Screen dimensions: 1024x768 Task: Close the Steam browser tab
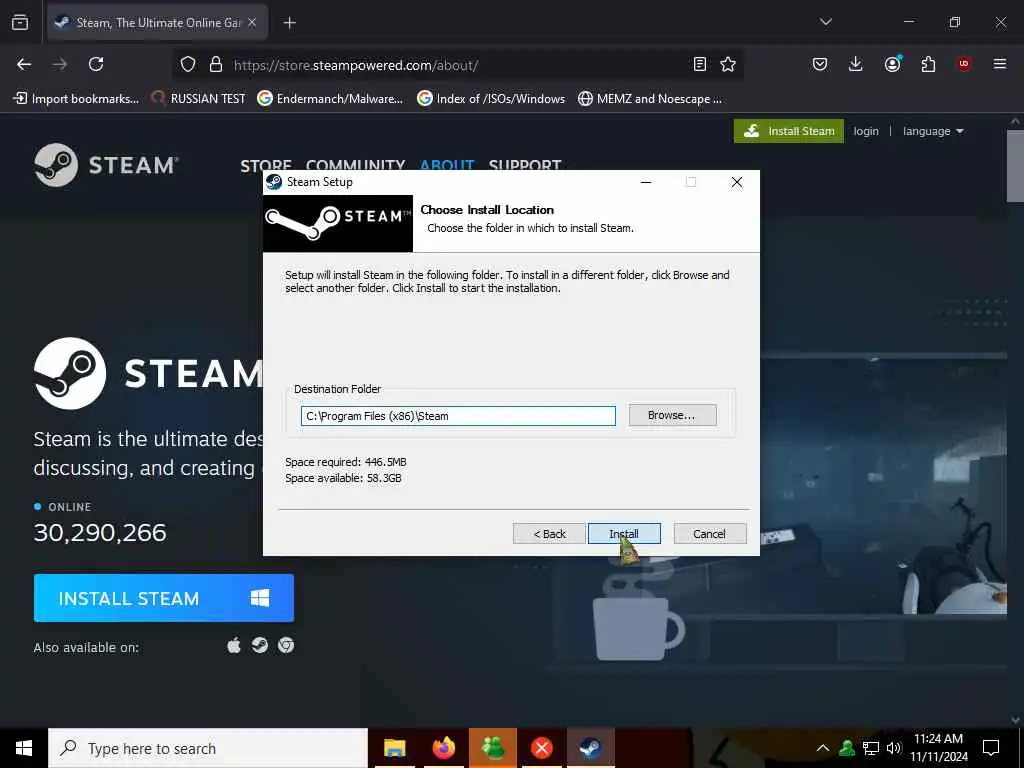pos(252,22)
